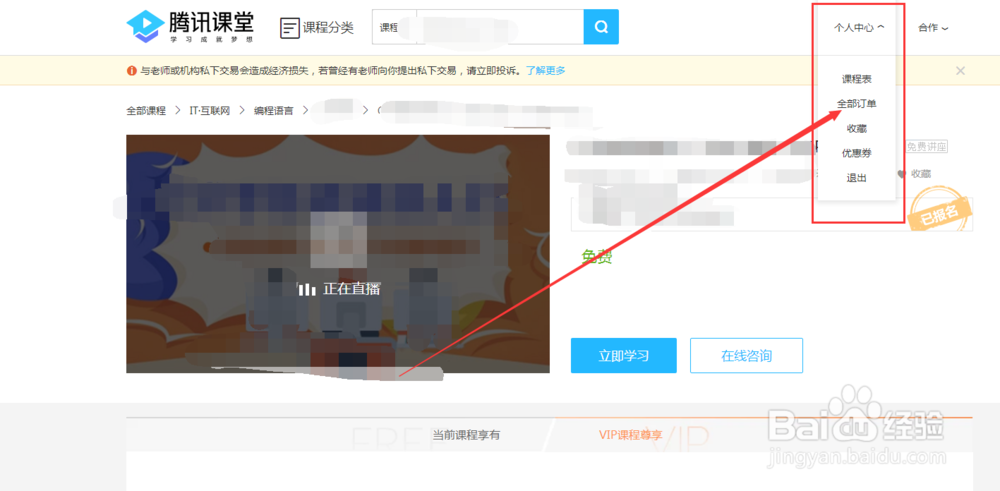Image resolution: width=1000 pixels, height=491 pixels.
Task: Click the 正在直播 live video preview
Action: click(338, 254)
